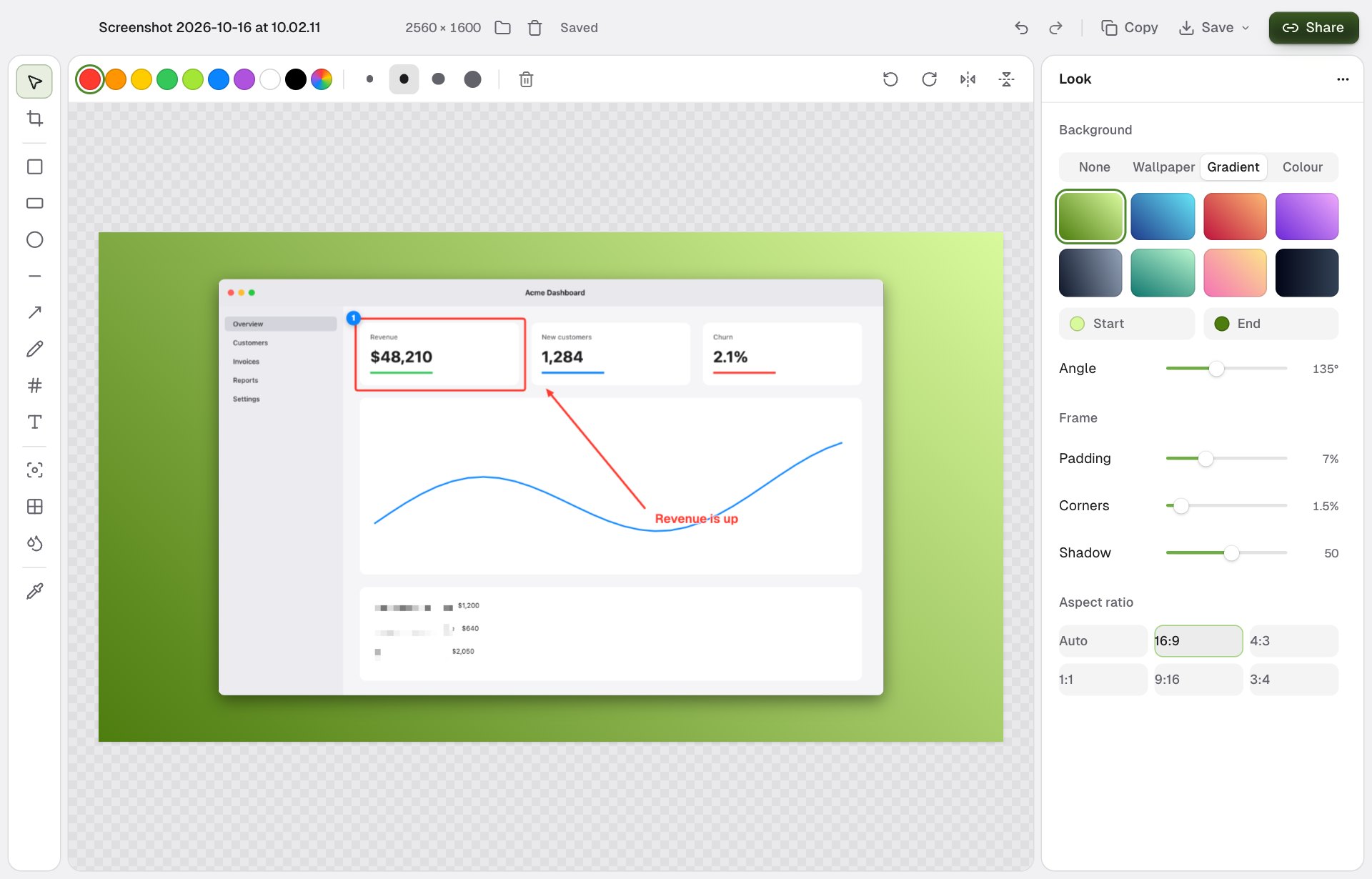Viewport: 1372px width, 879px height.
Task: Switch background to Wallpaper
Action: [x=1163, y=167]
